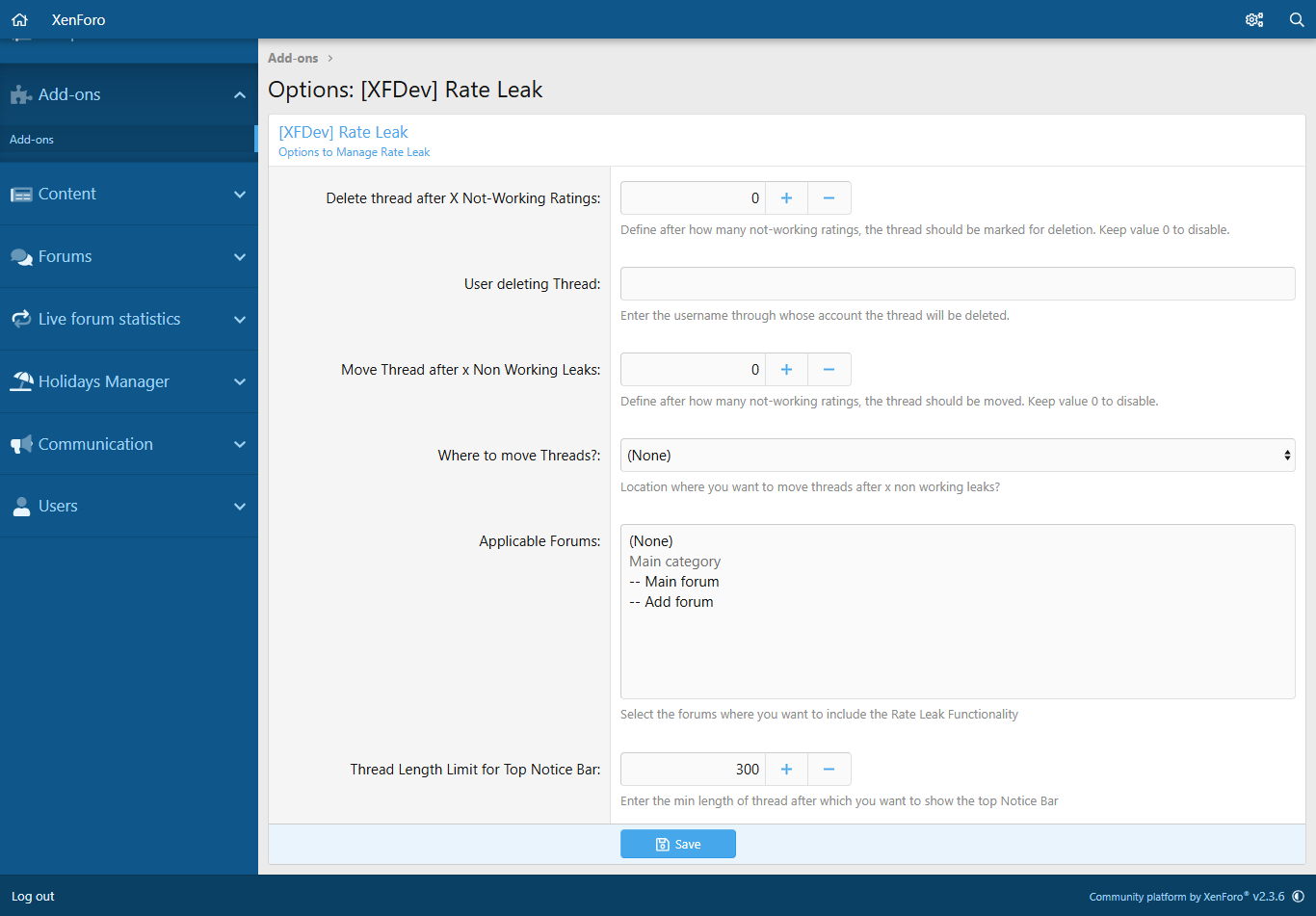The width and height of the screenshot is (1316, 916).
Task: Decrease Thread Length Limit with minus
Action: [829, 770]
